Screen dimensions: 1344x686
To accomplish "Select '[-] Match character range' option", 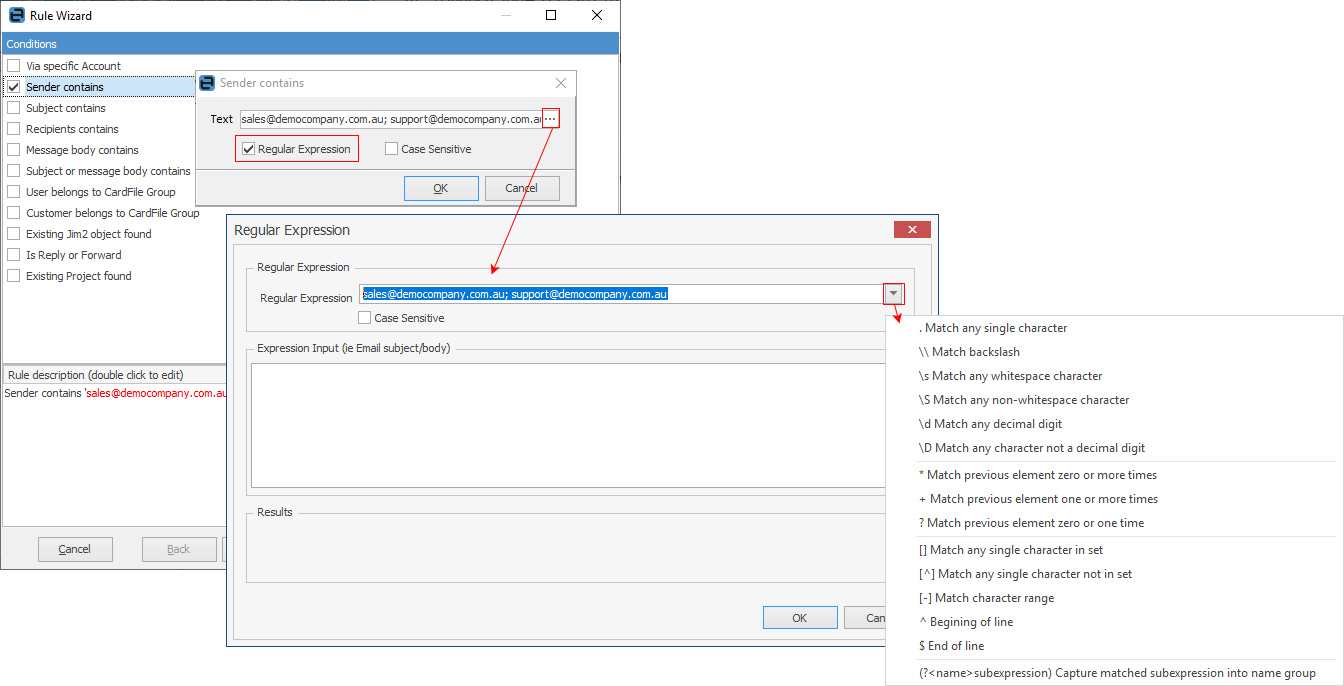I will [x=986, y=598].
